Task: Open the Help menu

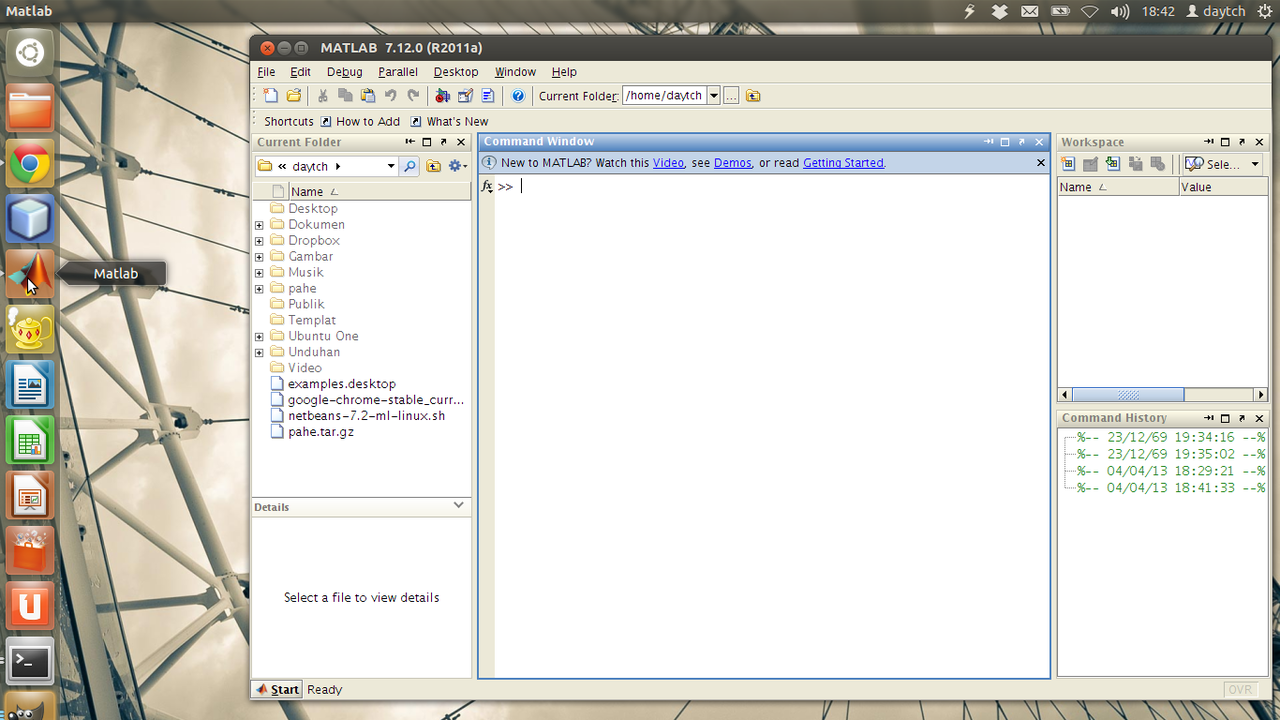Action: point(564,72)
